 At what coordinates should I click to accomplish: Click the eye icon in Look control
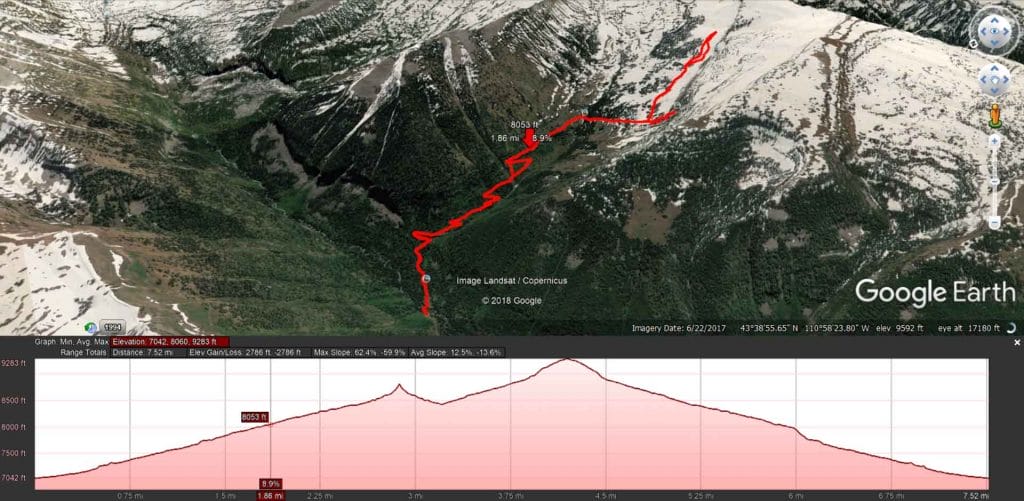(994, 31)
